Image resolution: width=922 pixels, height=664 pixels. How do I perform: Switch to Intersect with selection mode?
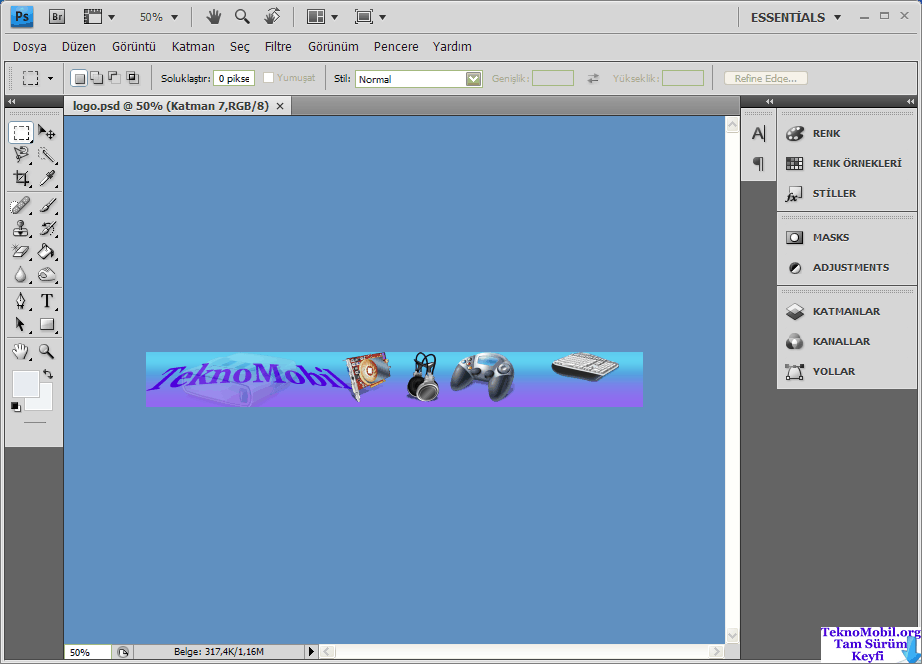tap(132, 78)
